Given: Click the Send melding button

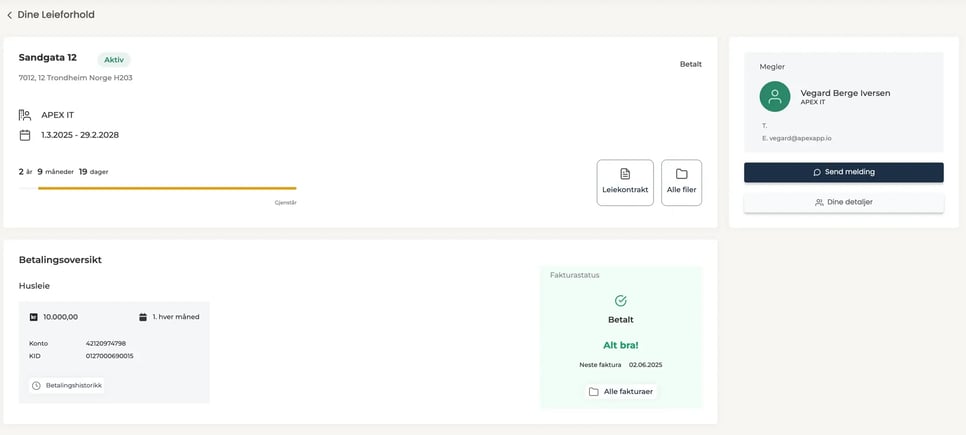Looking at the screenshot, I should tap(843, 172).
